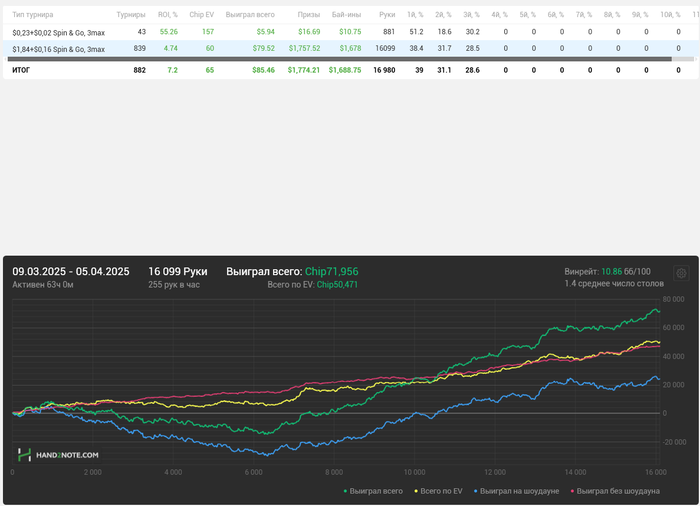The image size is (700, 506).
Task: Sort by 'Тип турнира' column header
Action: pos(33,15)
